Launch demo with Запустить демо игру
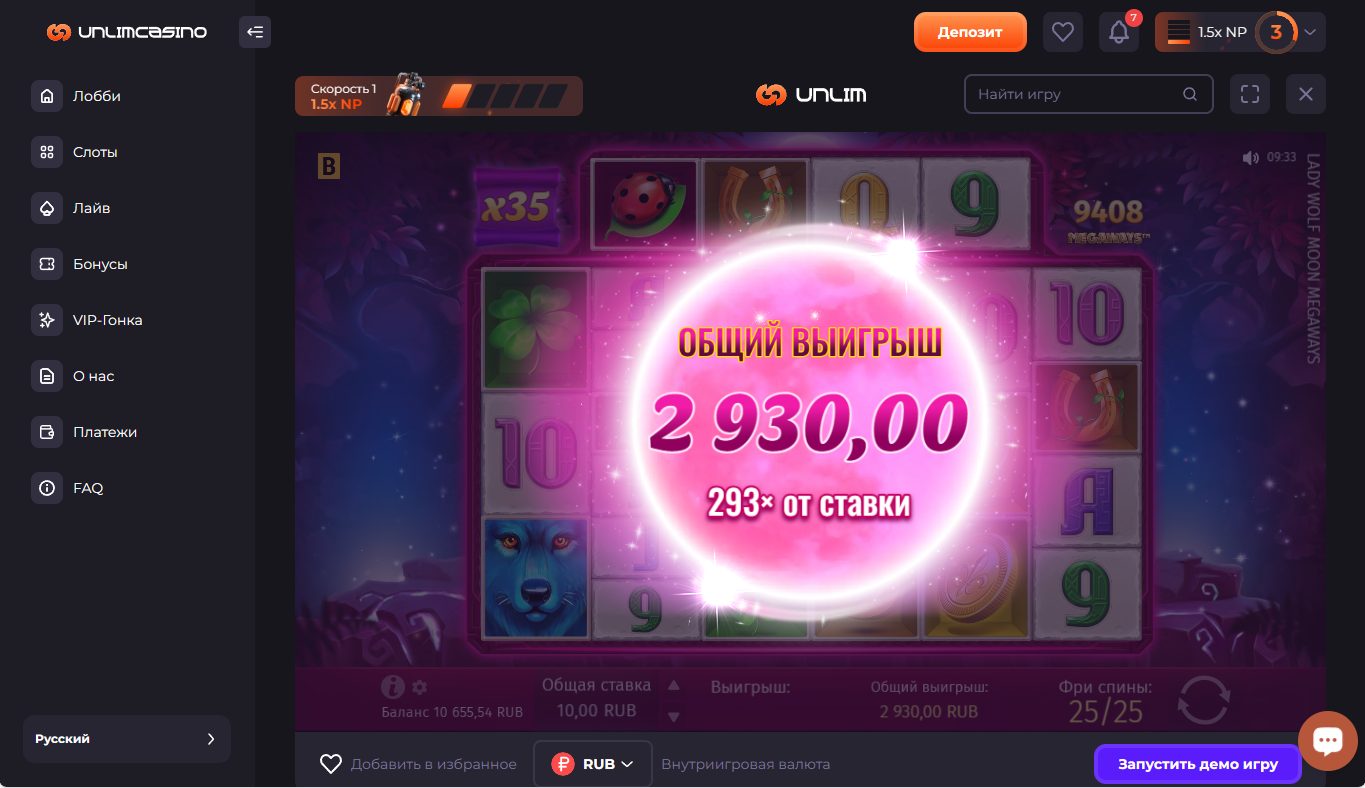The width and height of the screenshot is (1365, 788). tap(1198, 764)
